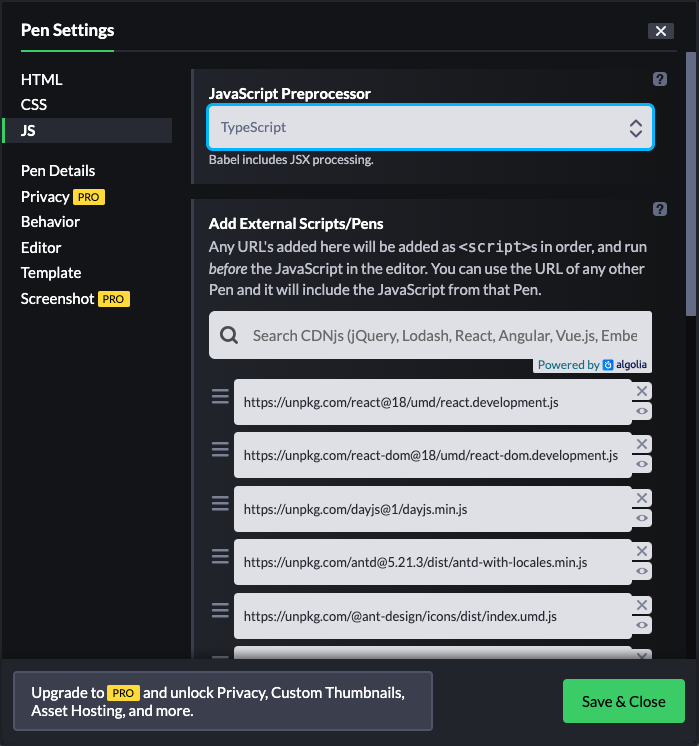Image resolution: width=699 pixels, height=746 pixels.
Task: Switch to the HTML settings tab
Action: [41, 79]
